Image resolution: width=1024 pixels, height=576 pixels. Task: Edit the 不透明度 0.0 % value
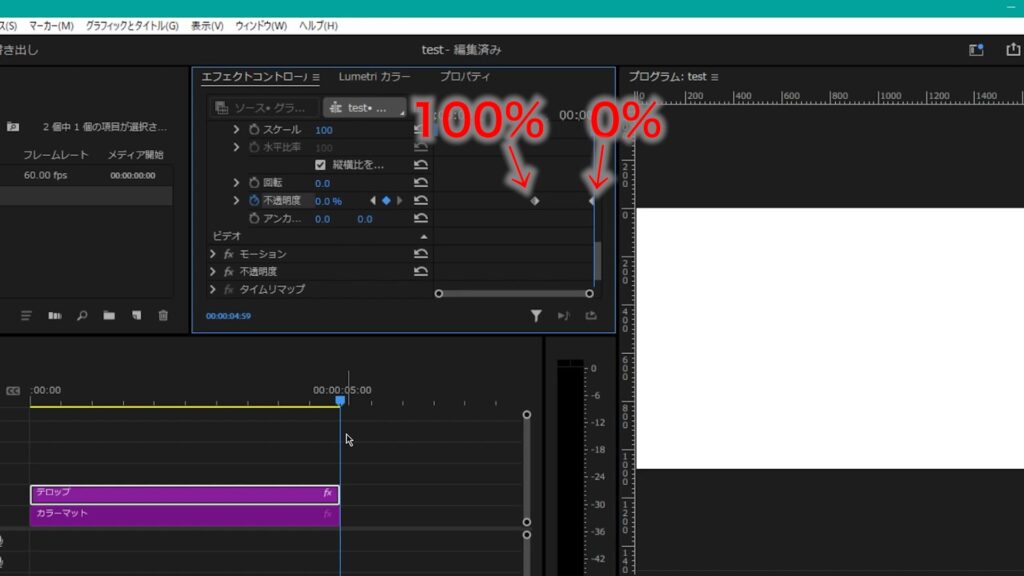[328, 201]
